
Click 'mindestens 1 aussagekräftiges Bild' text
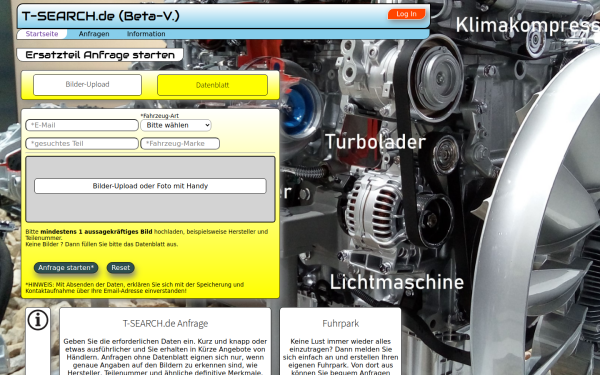coord(96,232)
